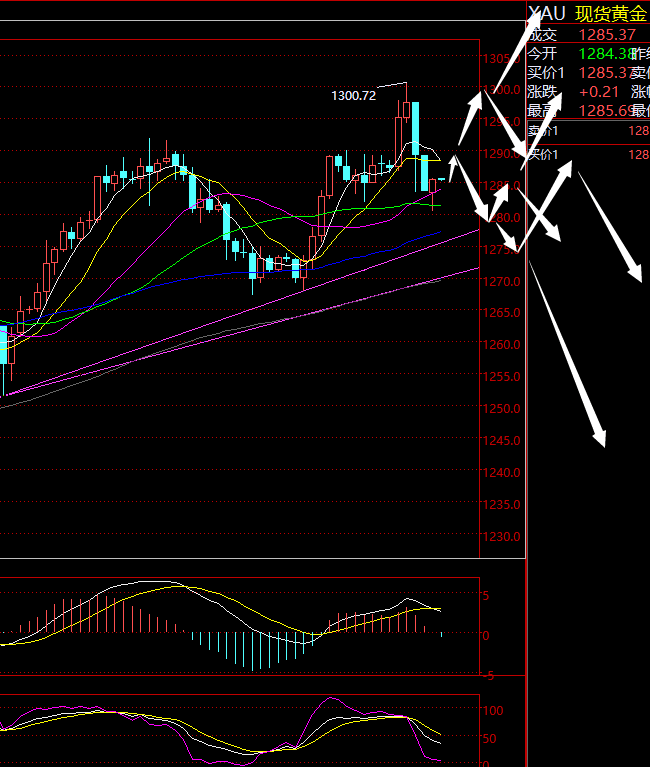The width and height of the screenshot is (650, 767).
Task: Click the 1250.0 price axis label
Action: [501, 408]
